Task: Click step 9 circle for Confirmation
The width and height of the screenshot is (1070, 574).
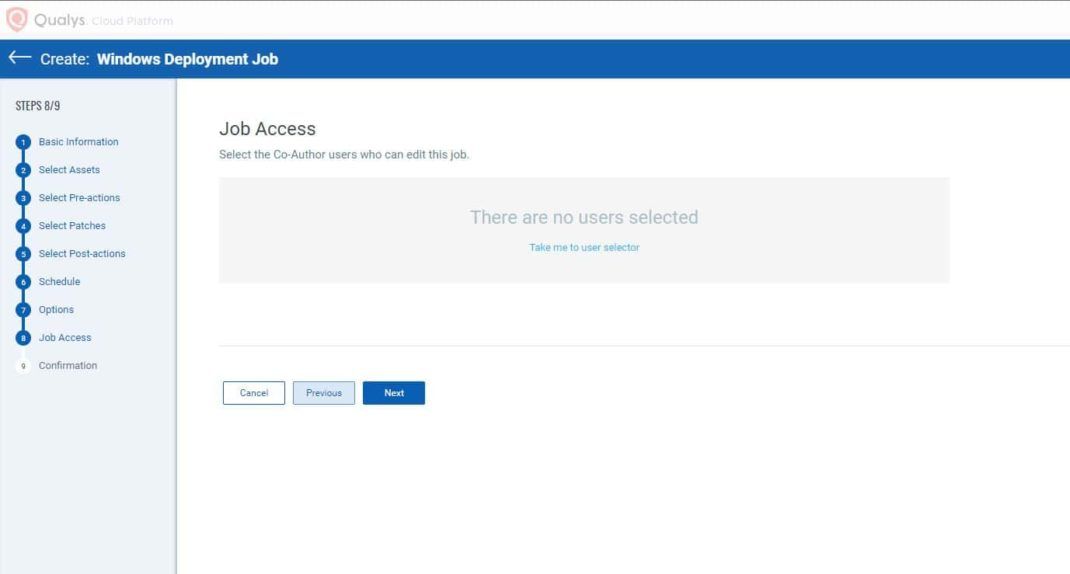Action: (x=23, y=366)
